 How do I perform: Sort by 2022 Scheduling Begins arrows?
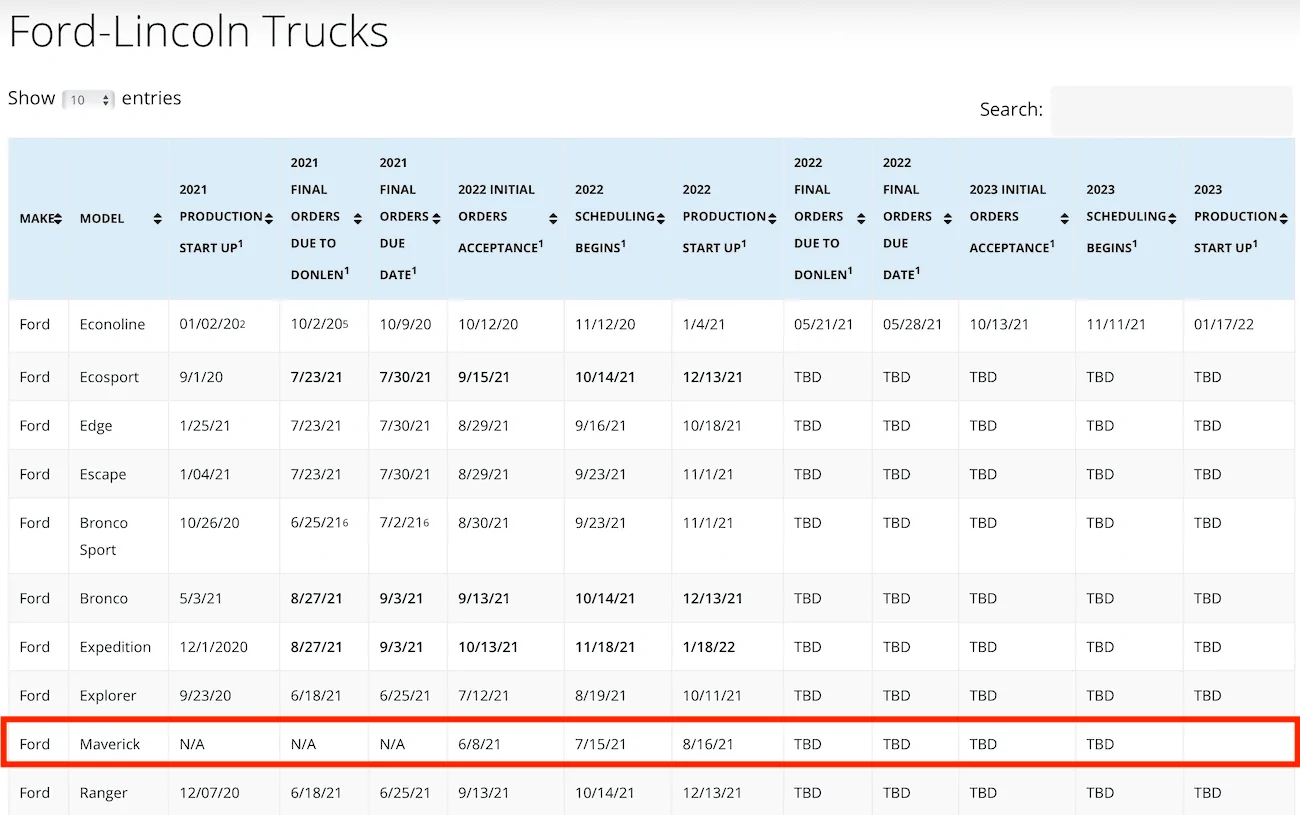[661, 217]
